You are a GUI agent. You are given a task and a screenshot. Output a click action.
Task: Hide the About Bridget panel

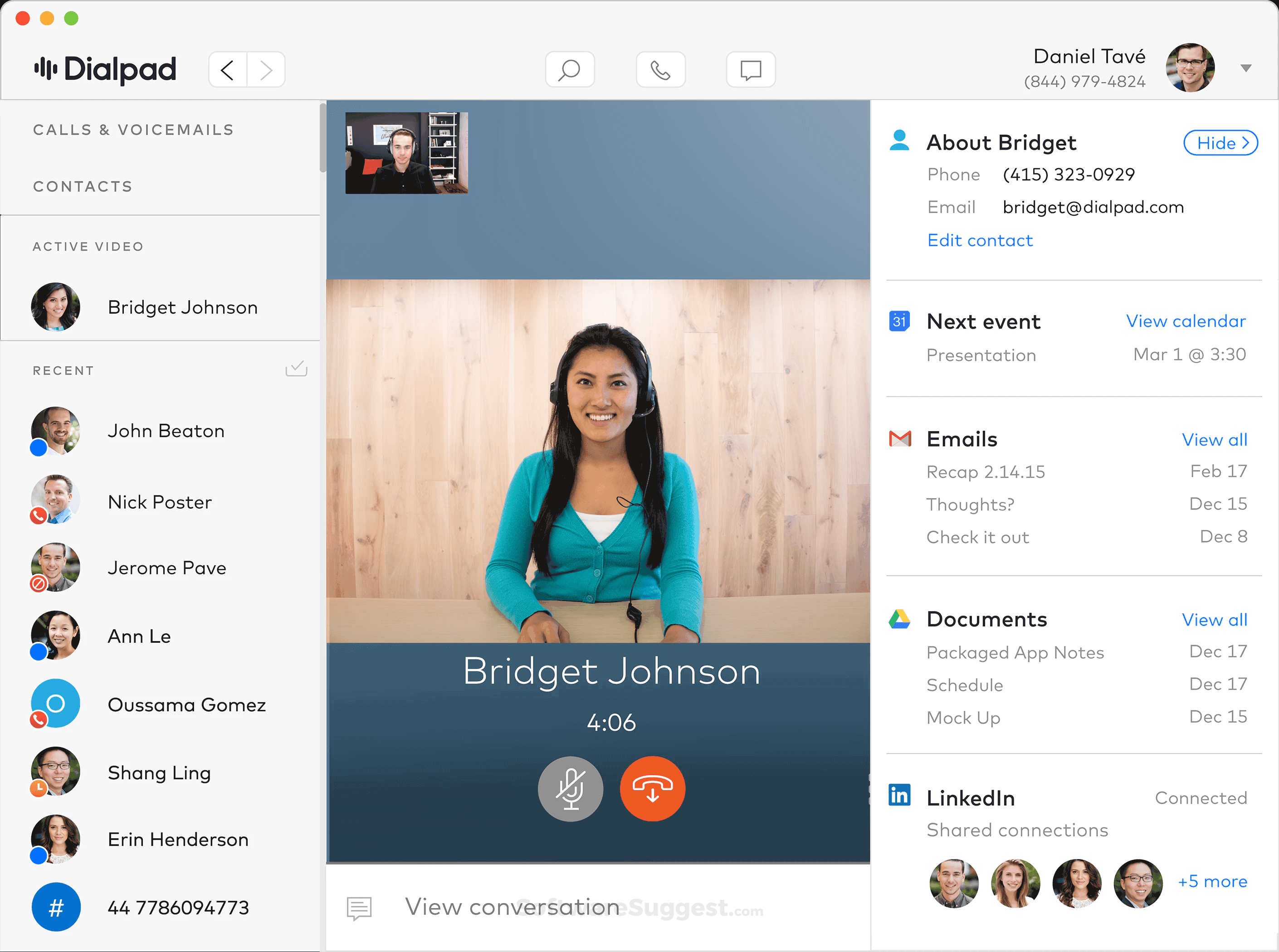[x=1220, y=142]
